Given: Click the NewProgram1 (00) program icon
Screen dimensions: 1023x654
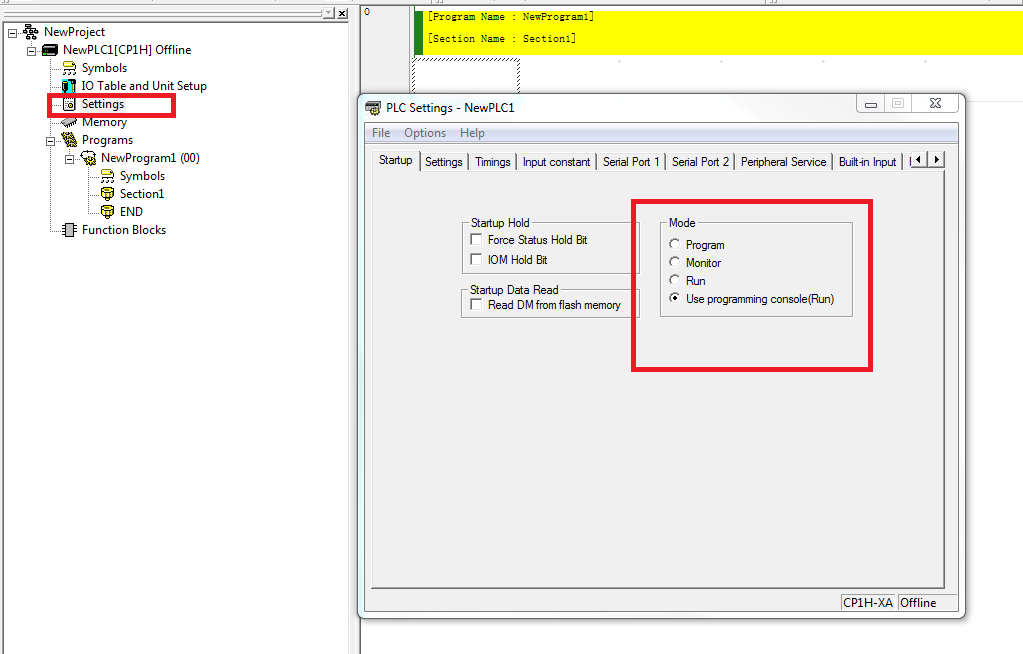Looking at the screenshot, I should pyautogui.click(x=88, y=158).
